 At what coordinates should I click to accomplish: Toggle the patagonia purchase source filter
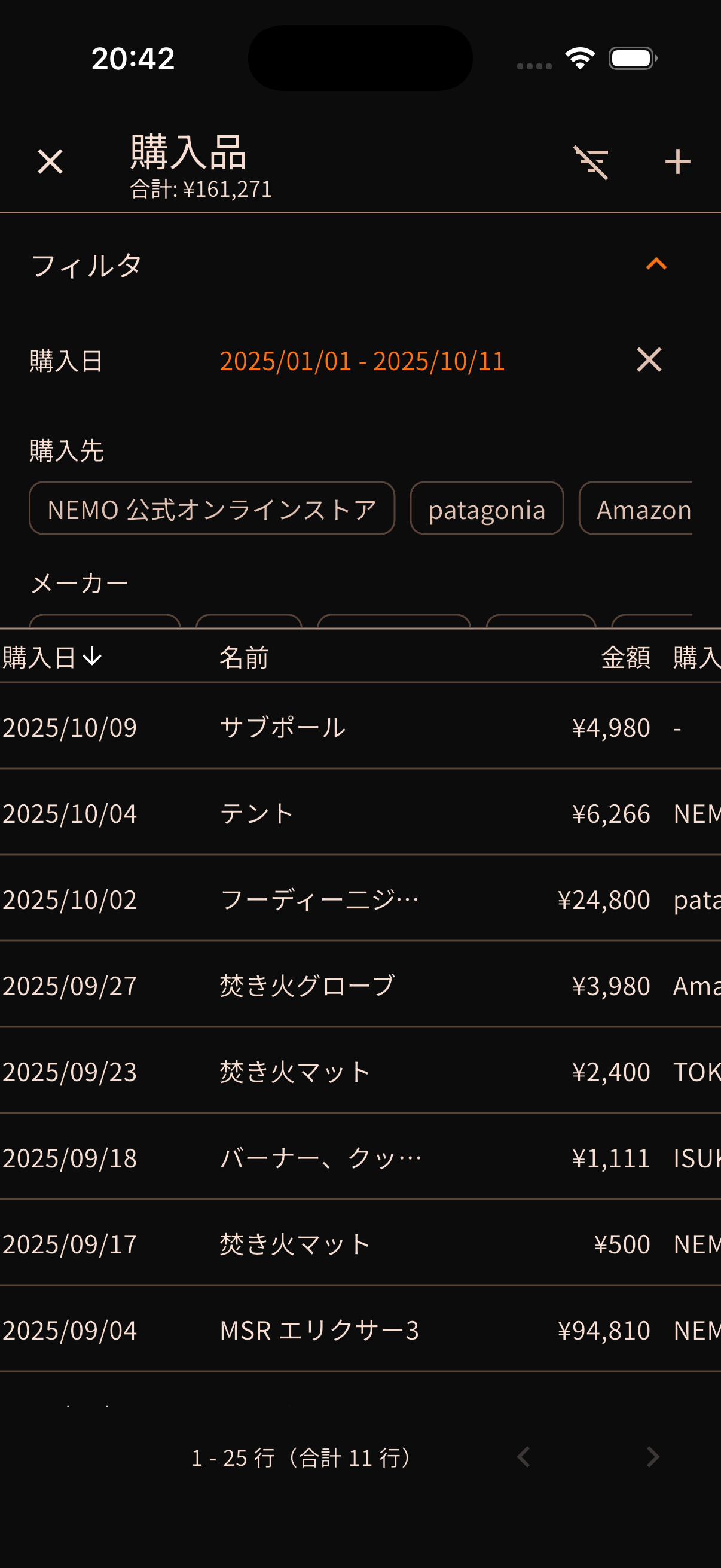[x=486, y=509]
